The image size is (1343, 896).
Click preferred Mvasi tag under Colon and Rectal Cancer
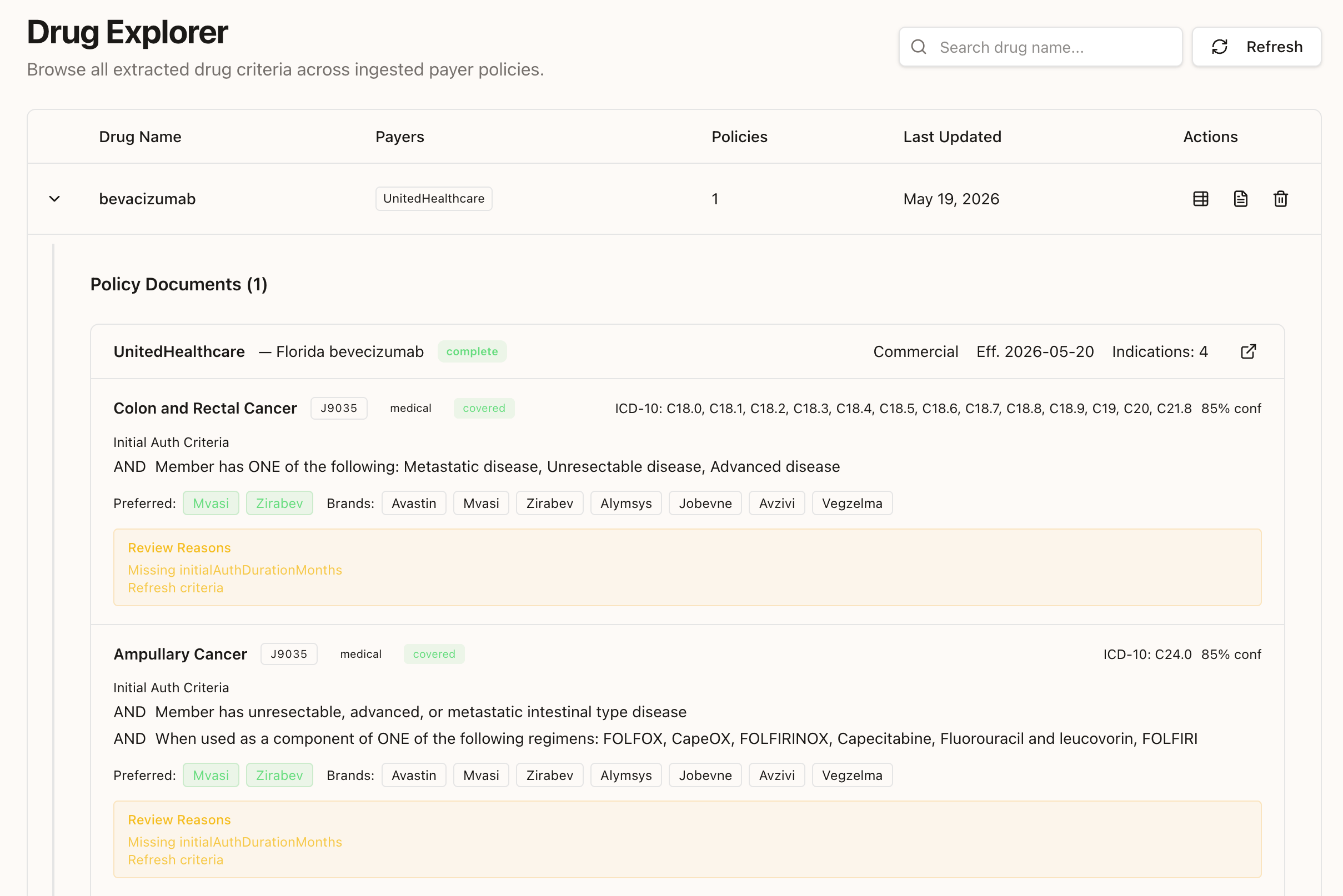pos(211,504)
